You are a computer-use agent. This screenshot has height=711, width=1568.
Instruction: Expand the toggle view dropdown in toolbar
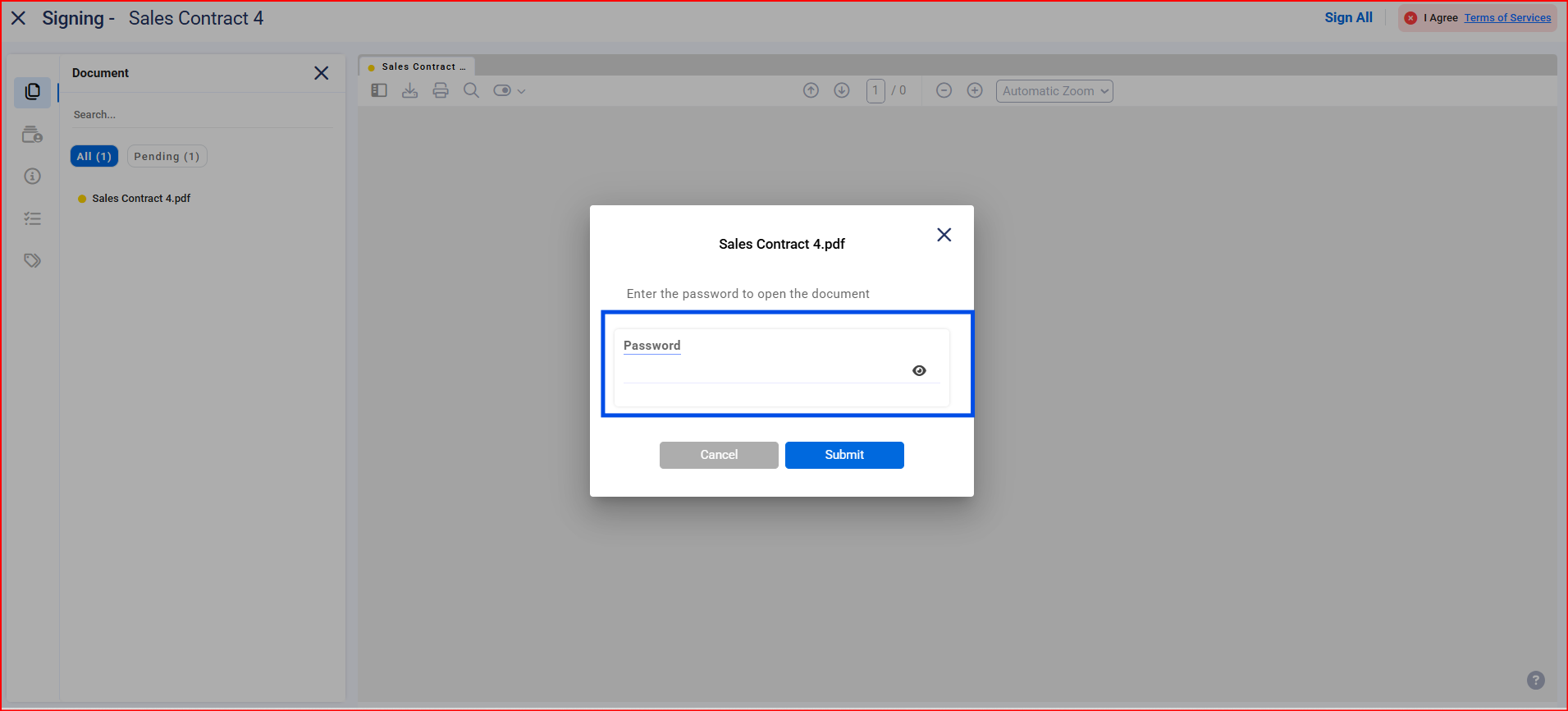[510, 90]
